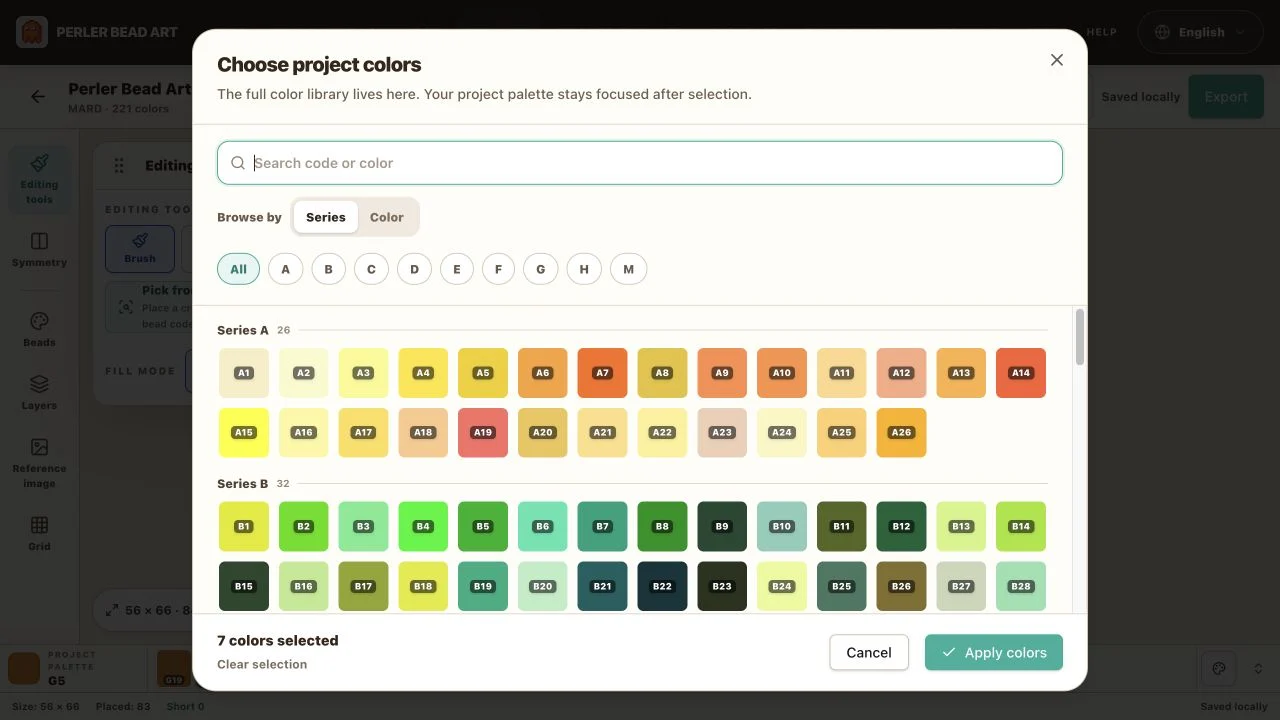1280x720 pixels.
Task: Open the English language dropdown
Action: tap(1201, 32)
